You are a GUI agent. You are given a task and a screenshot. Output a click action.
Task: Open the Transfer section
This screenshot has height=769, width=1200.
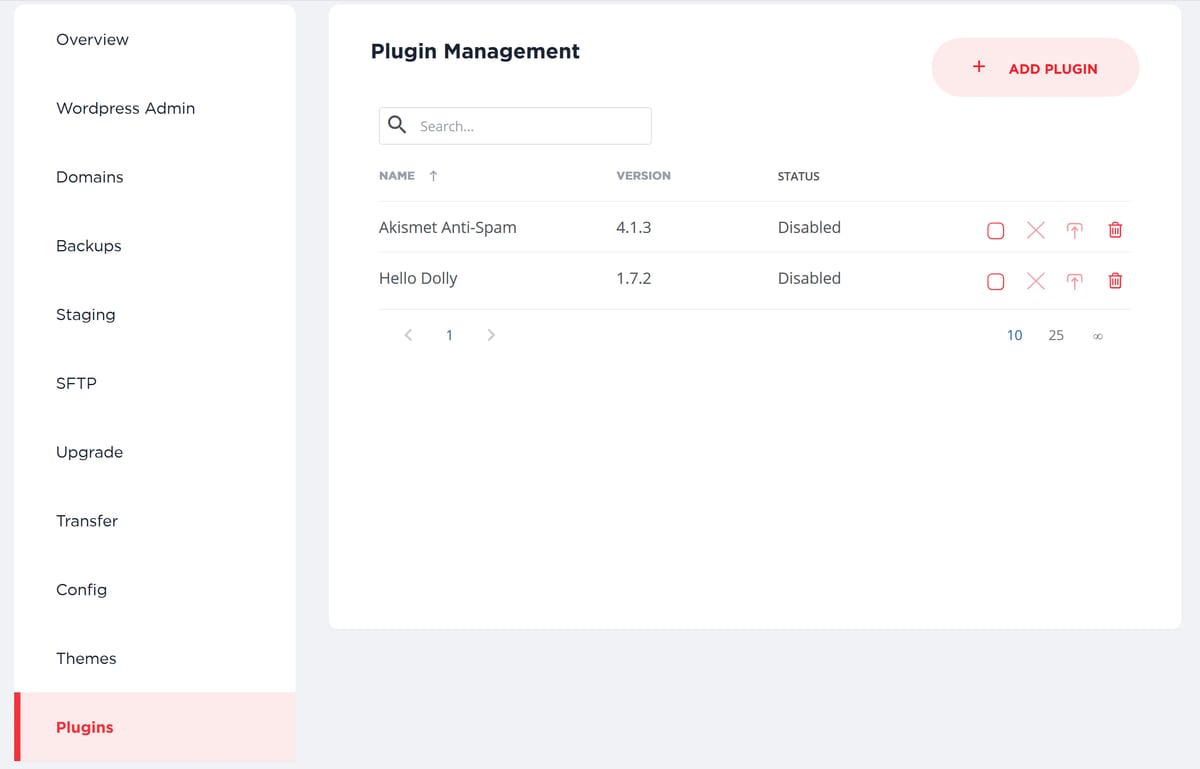(86, 521)
